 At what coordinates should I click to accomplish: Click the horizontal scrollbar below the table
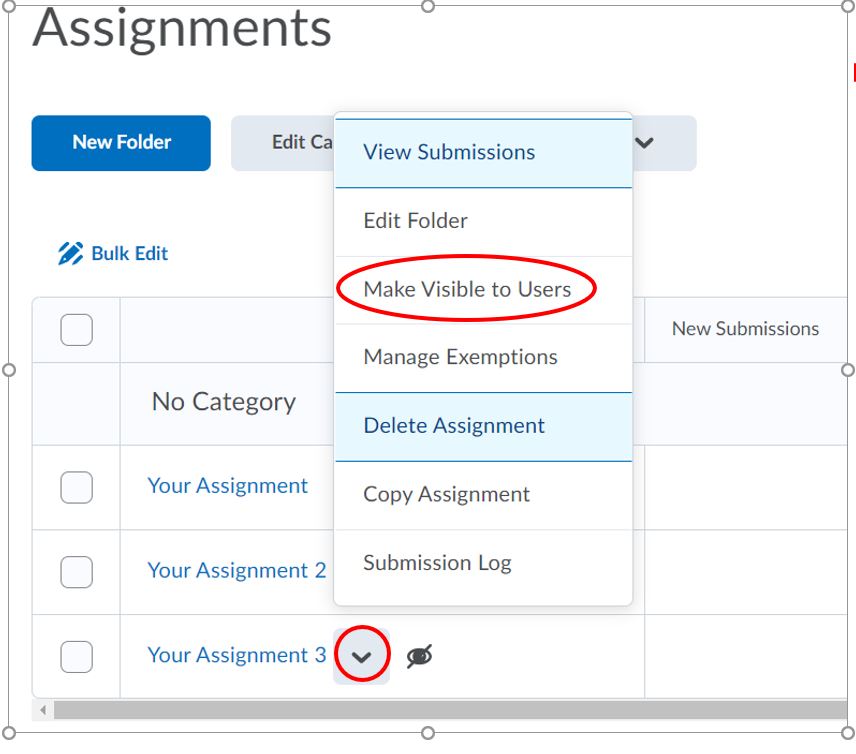tap(440, 709)
